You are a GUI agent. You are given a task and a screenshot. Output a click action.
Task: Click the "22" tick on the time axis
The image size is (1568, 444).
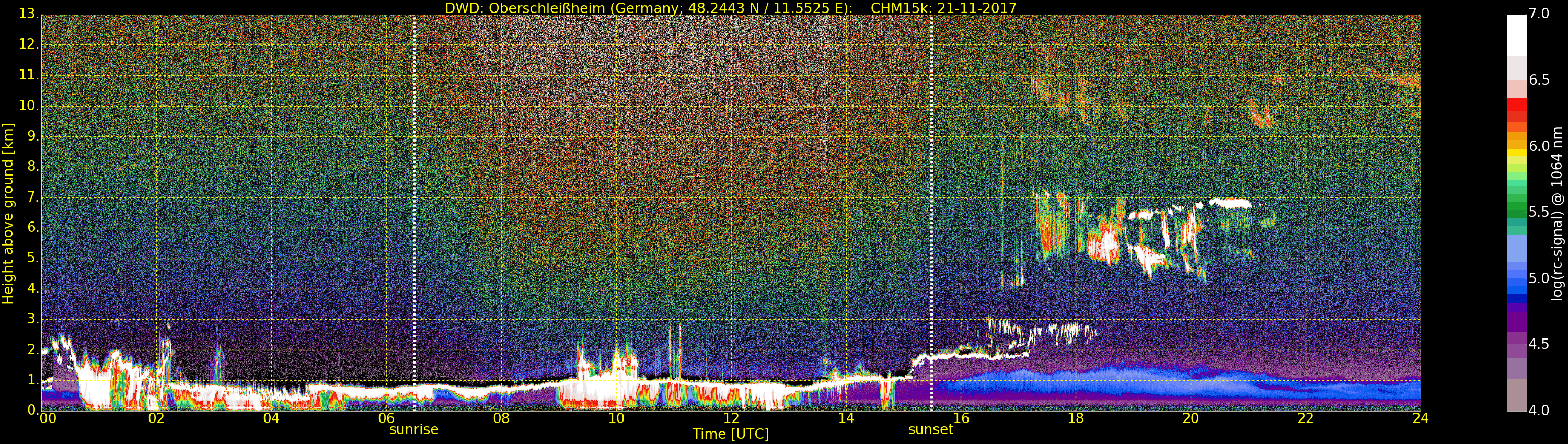coord(1306,418)
